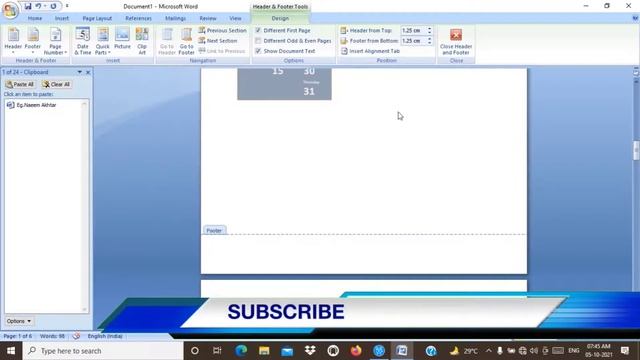The height and width of the screenshot is (360, 640).
Task: Redo the last action
Action: (x=53, y=6)
